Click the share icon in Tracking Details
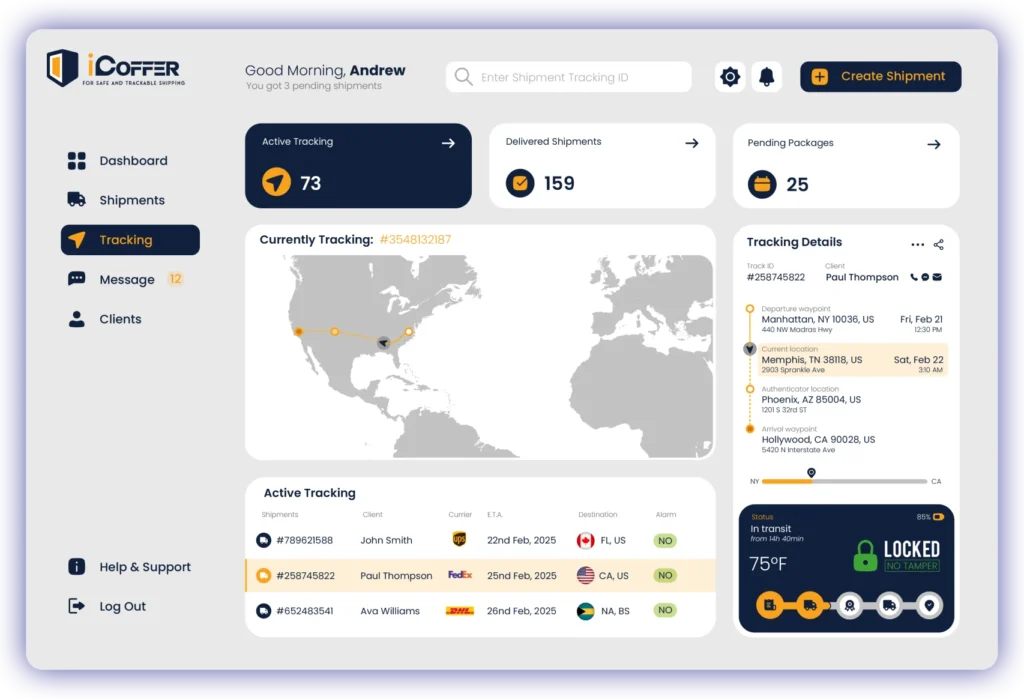This screenshot has width=1024, height=699. click(938, 244)
